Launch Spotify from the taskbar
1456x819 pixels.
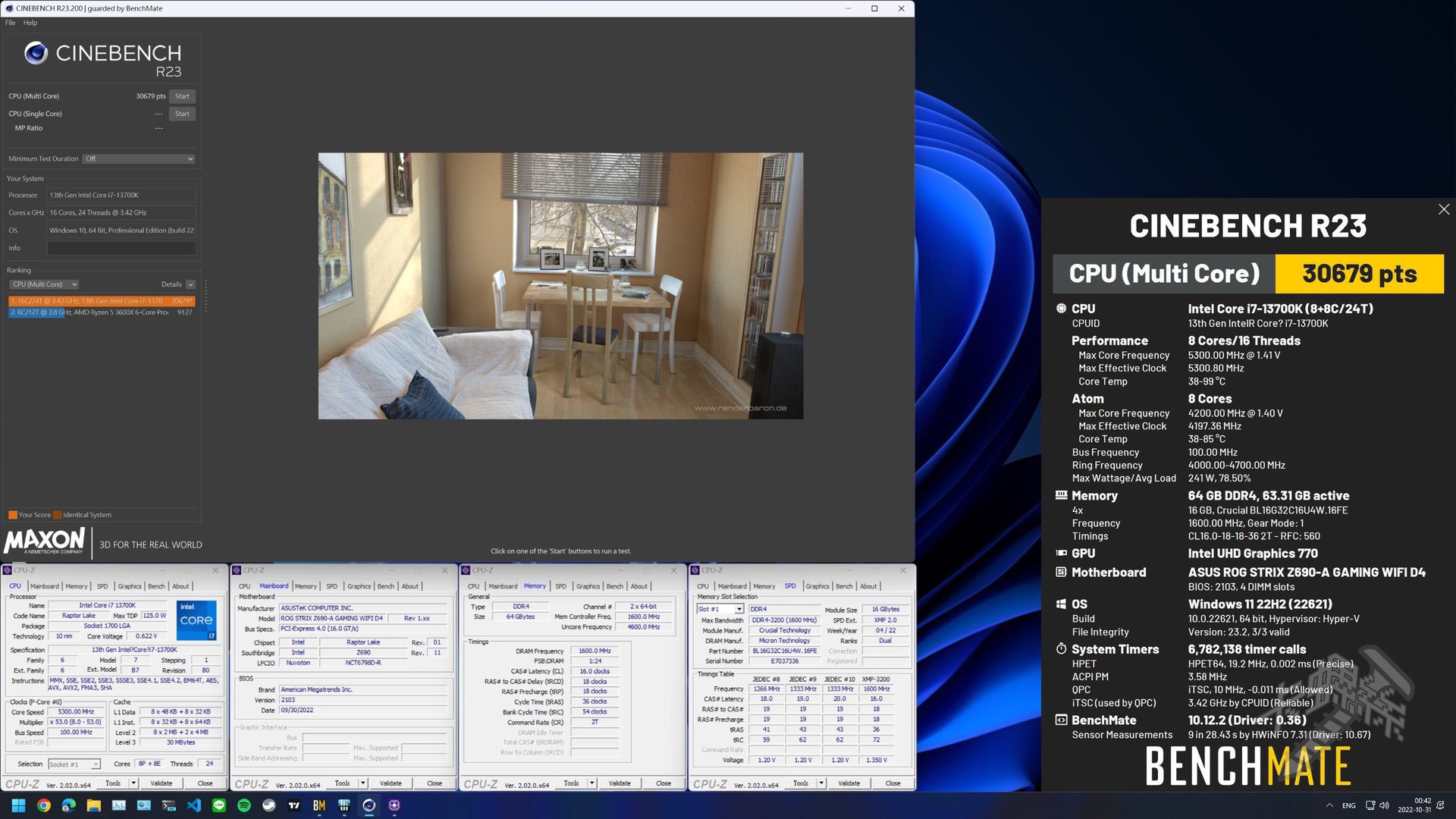(244, 805)
